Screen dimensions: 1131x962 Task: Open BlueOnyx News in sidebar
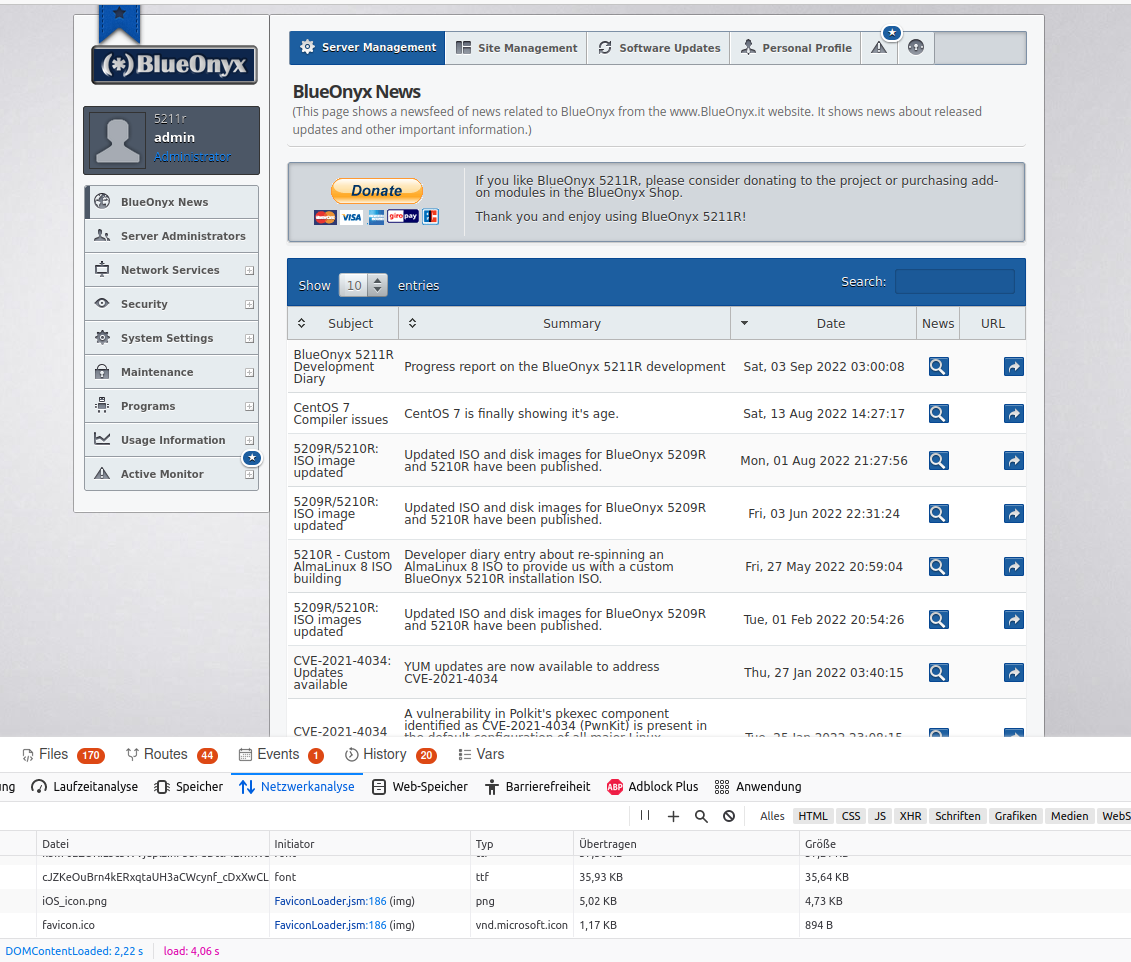tap(172, 202)
